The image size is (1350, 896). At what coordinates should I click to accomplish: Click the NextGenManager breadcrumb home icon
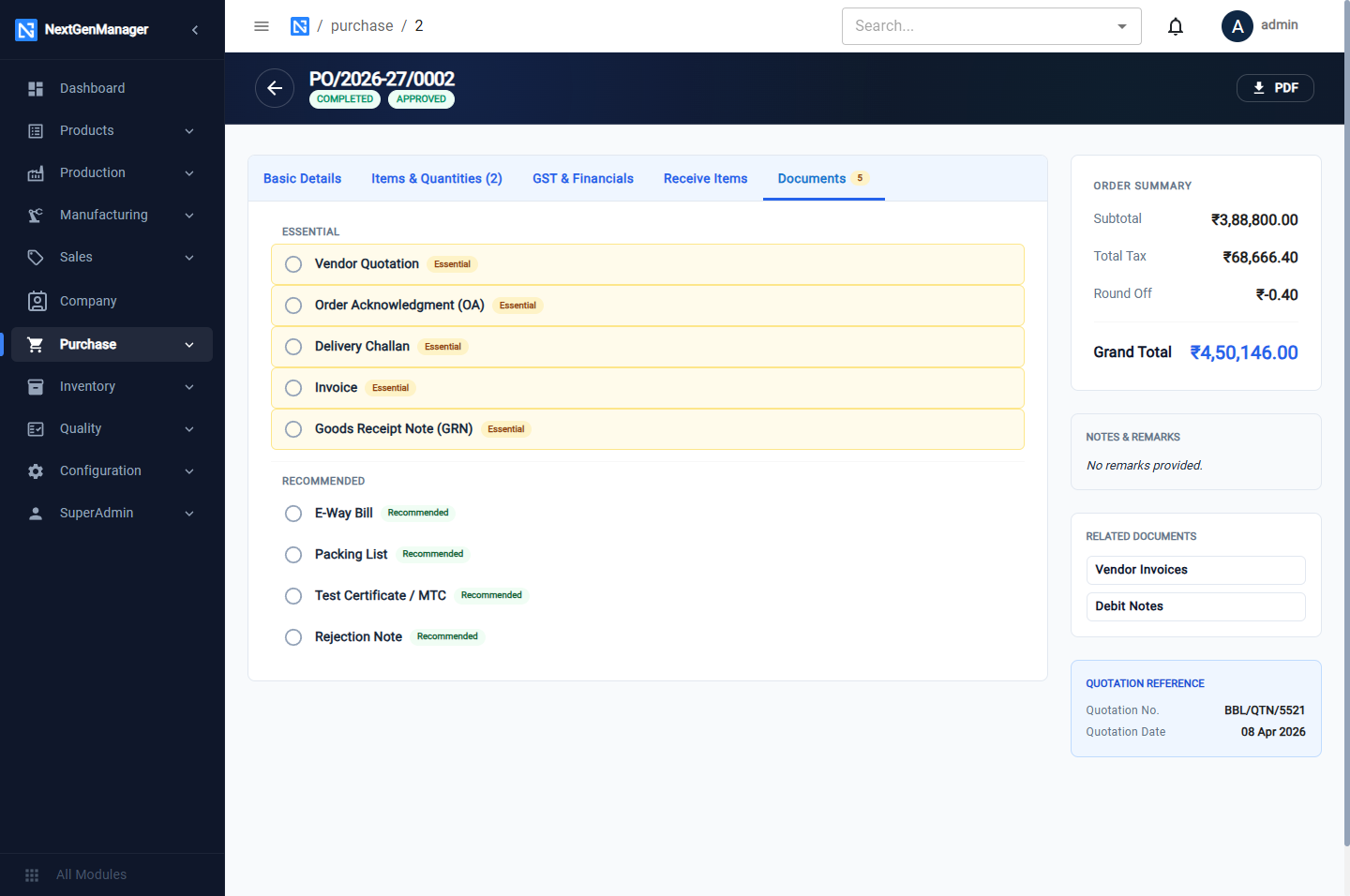click(x=300, y=26)
